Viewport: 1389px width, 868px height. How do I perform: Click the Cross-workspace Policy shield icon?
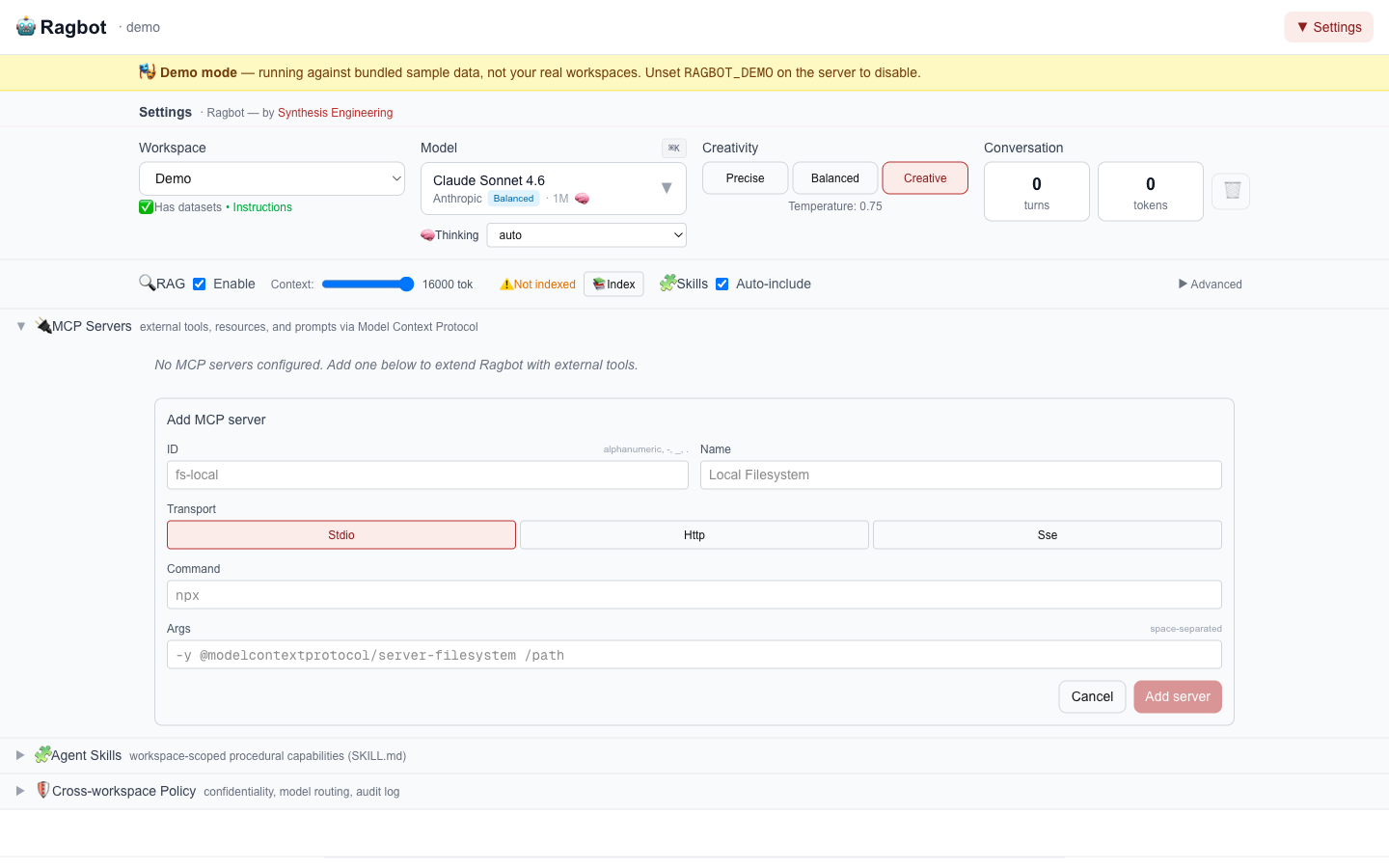tap(43, 790)
